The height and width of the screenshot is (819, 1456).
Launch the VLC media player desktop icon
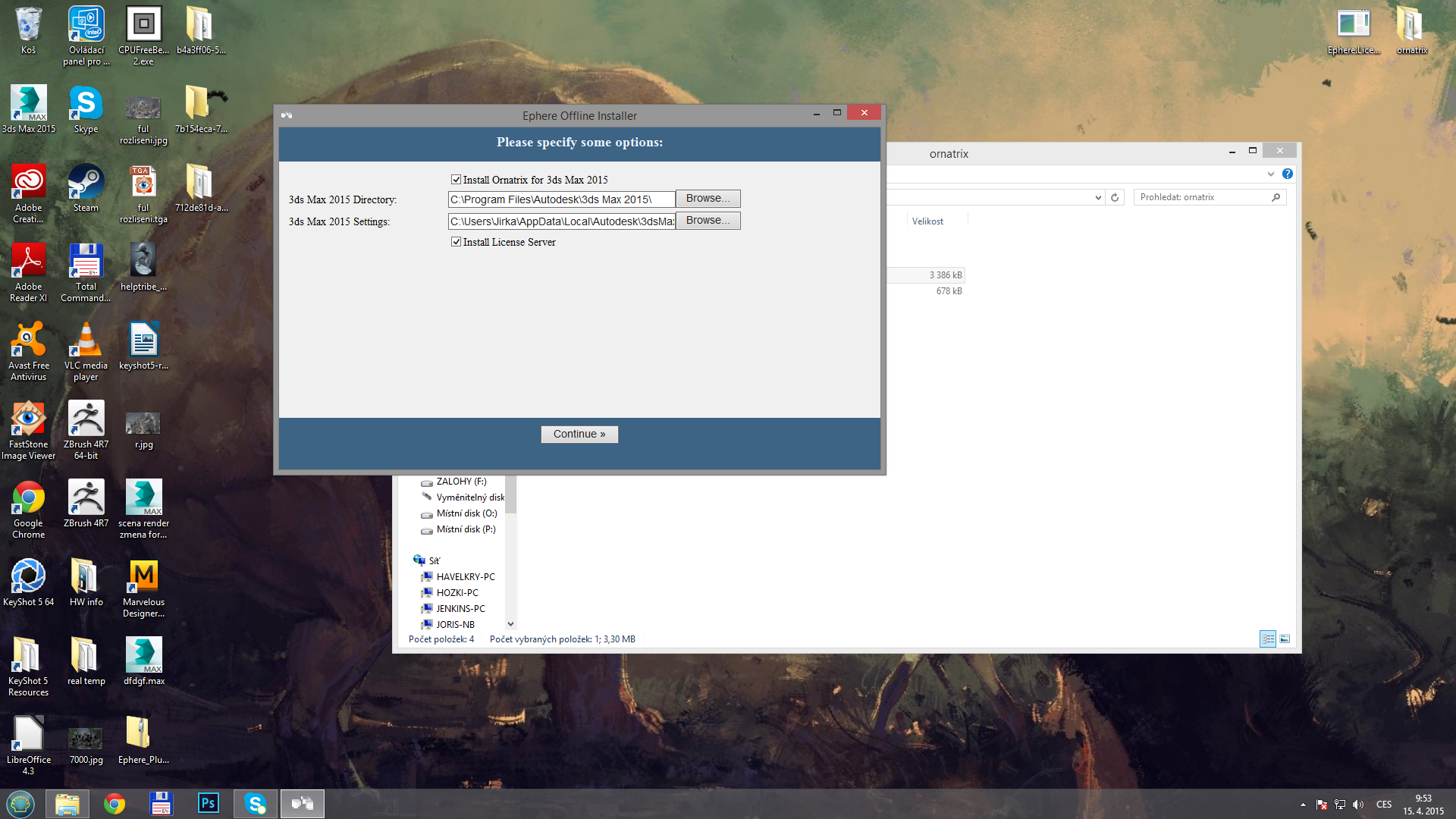[86, 351]
